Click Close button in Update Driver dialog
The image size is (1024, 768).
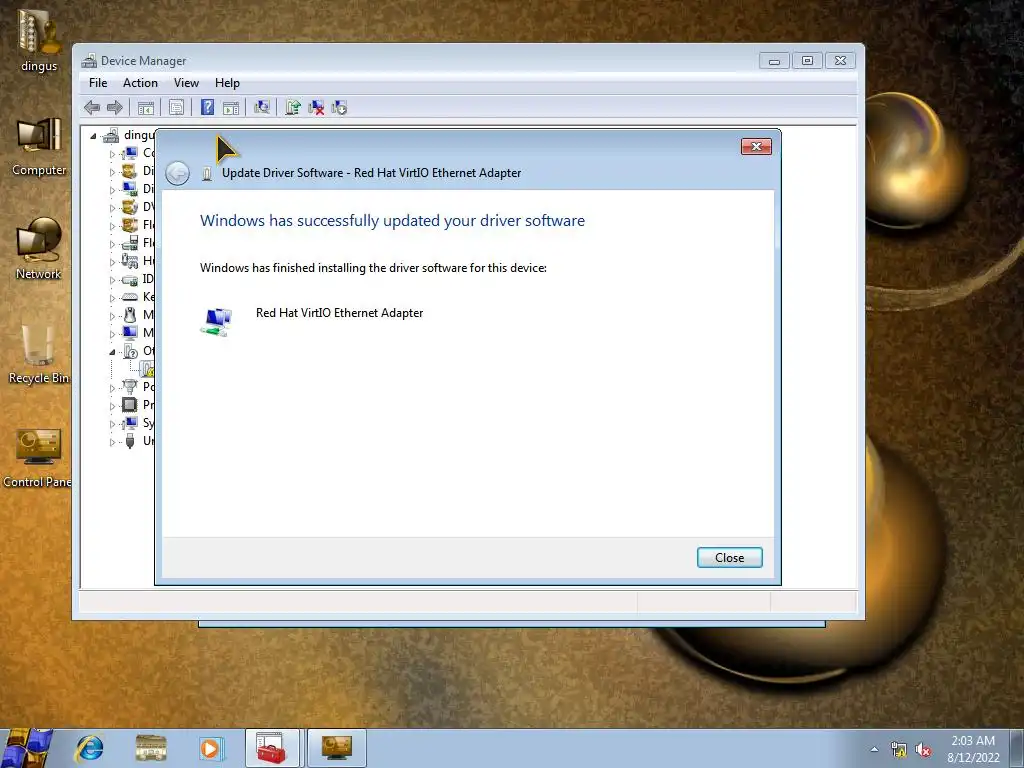[729, 558]
